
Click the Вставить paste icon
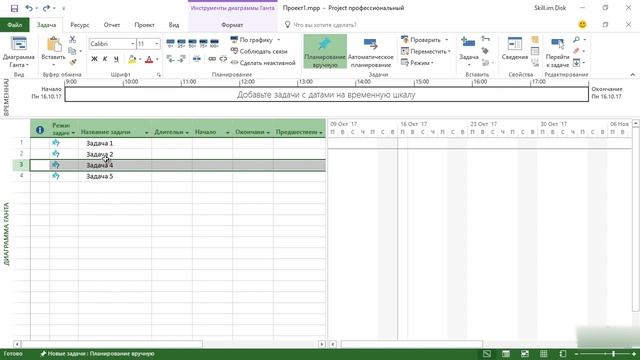(53, 45)
